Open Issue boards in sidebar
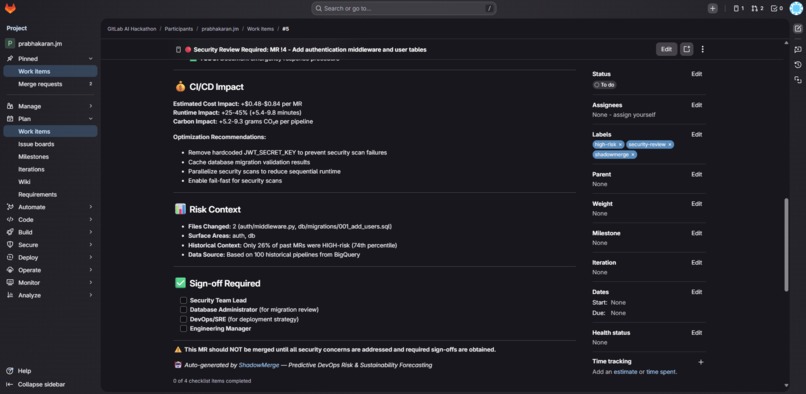This screenshot has height=394, width=806. (x=50, y=144)
